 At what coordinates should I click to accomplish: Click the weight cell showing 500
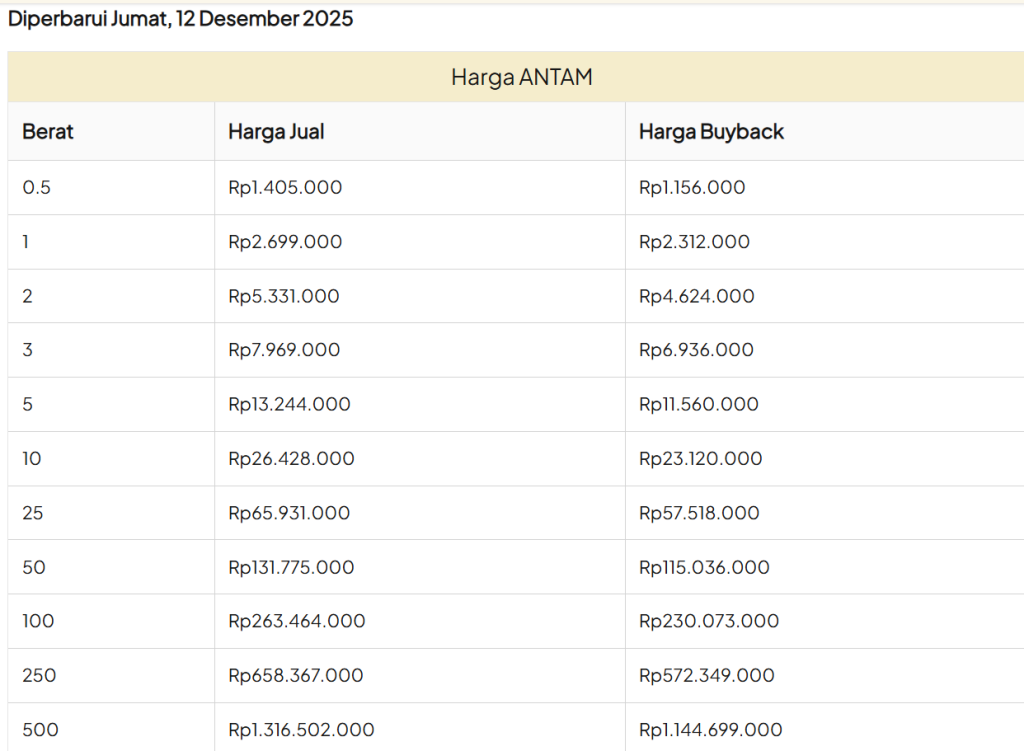pos(40,730)
